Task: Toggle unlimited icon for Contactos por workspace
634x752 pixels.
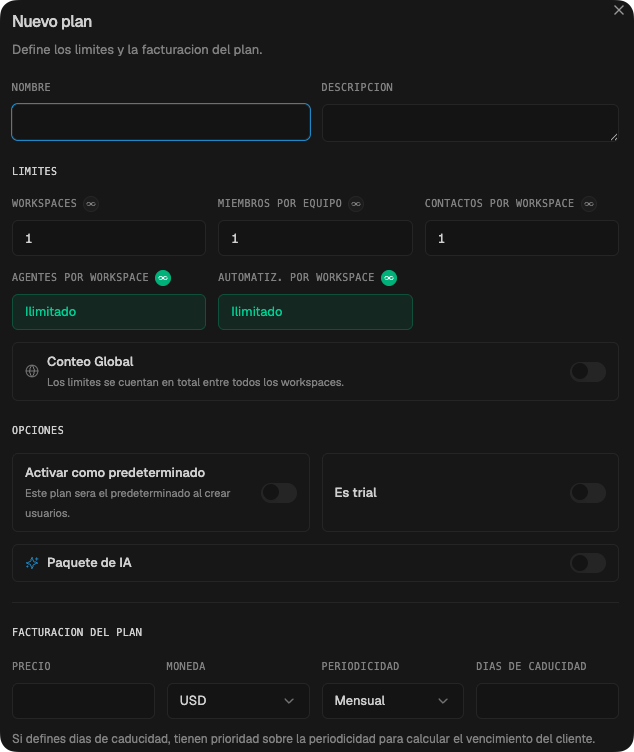Action: click(589, 204)
